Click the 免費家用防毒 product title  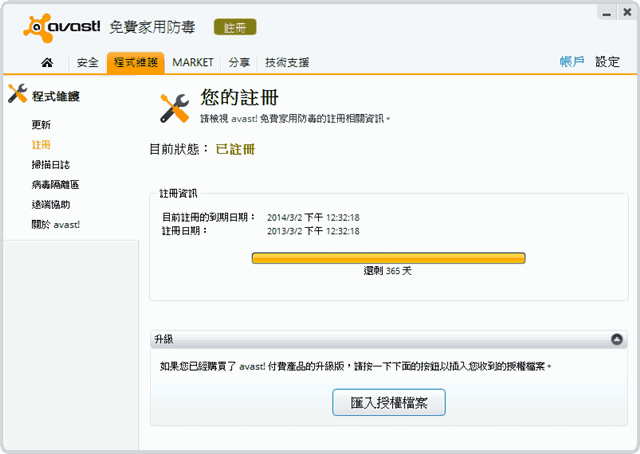(152, 27)
